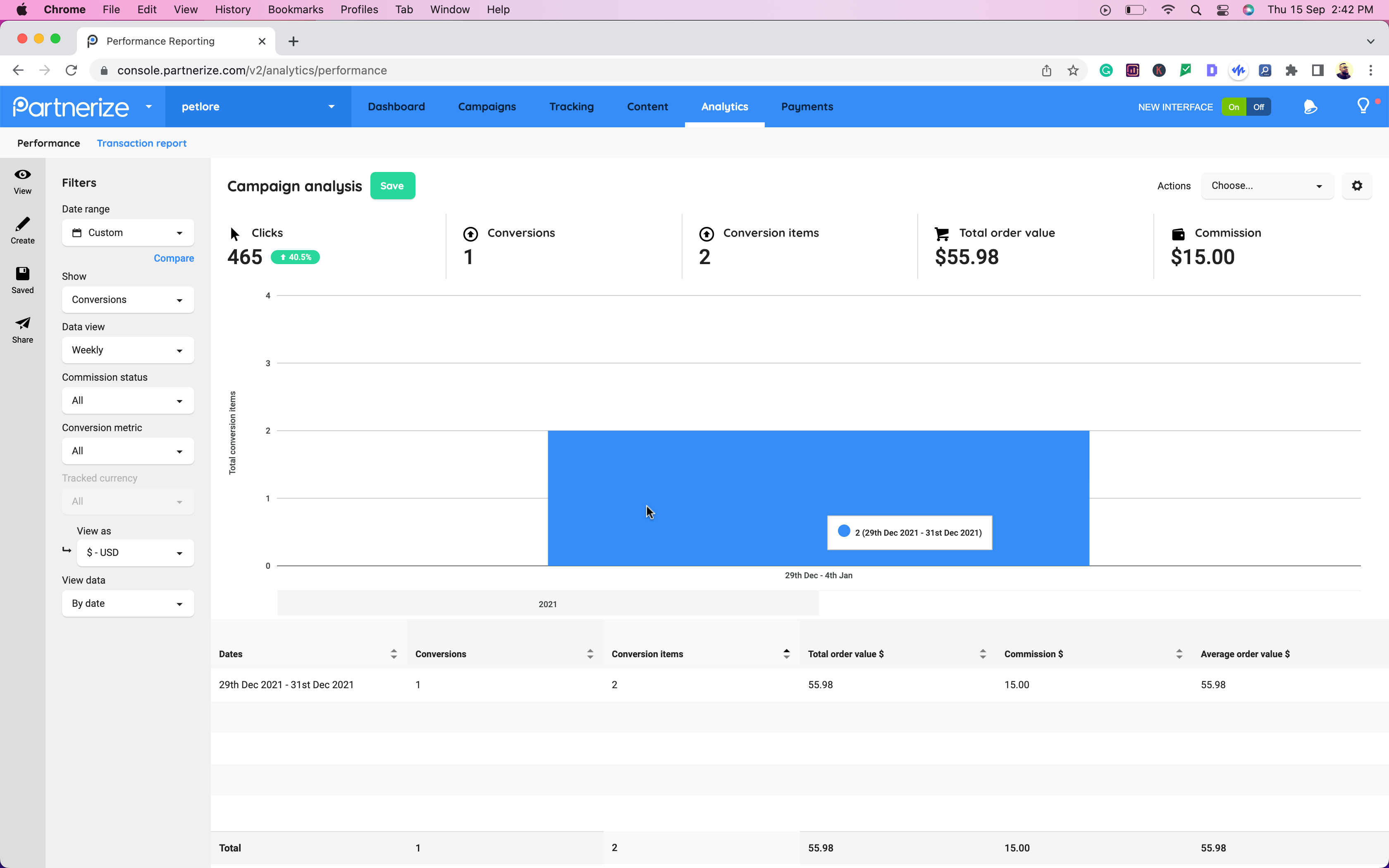Open the View sidebar panel
The width and height of the screenshot is (1389, 868).
(22, 182)
